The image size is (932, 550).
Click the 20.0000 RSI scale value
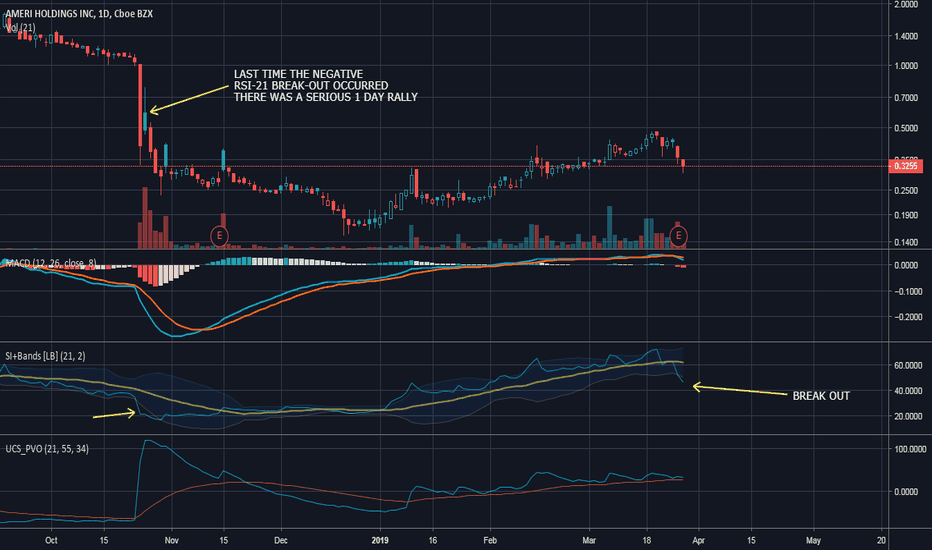908,416
